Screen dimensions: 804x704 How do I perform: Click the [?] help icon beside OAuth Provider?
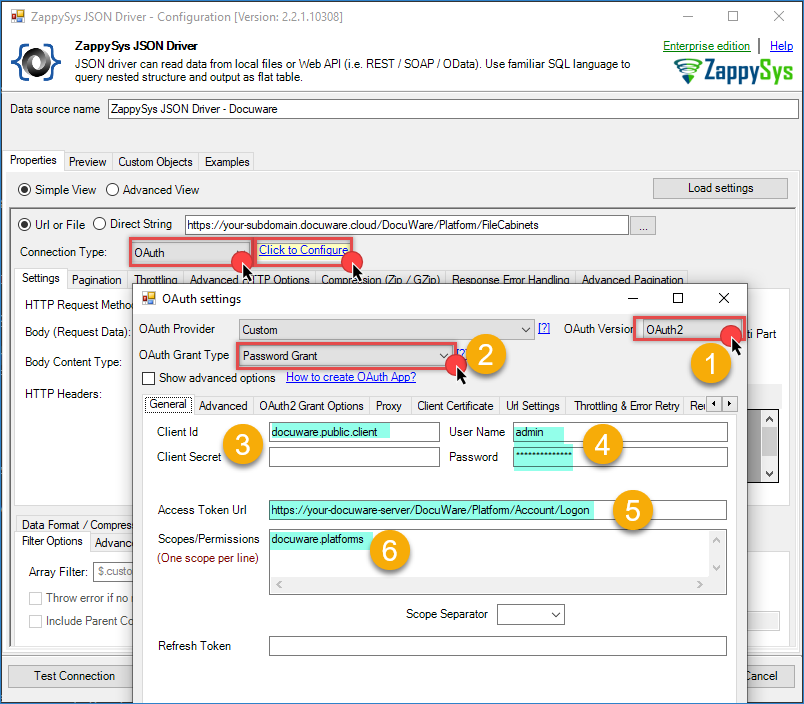click(544, 328)
